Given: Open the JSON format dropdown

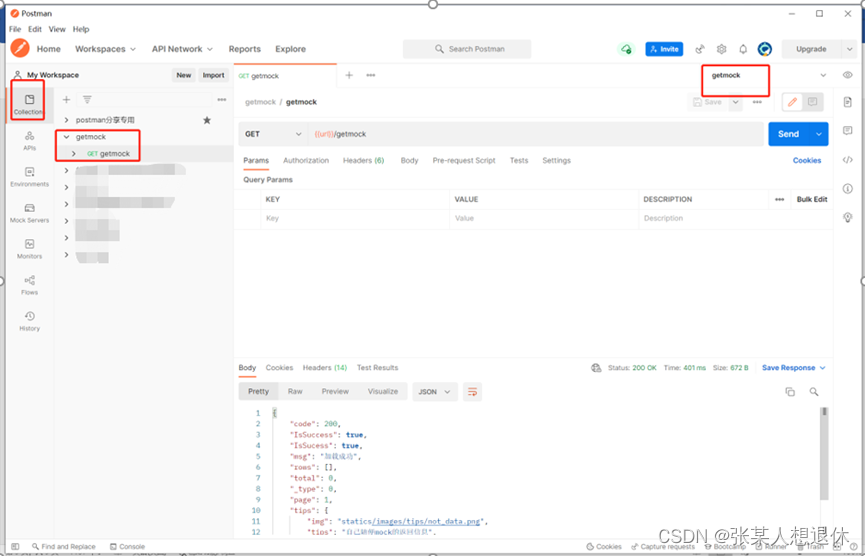Looking at the screenshot, I should point(435,392).
